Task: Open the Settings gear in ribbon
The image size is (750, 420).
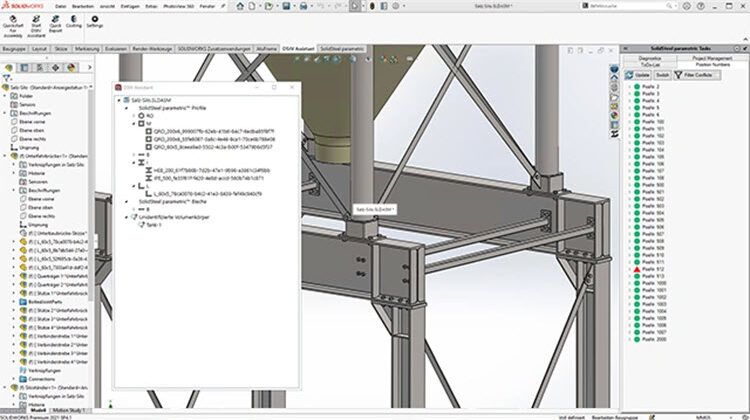Action: click(x=95, y=21)
